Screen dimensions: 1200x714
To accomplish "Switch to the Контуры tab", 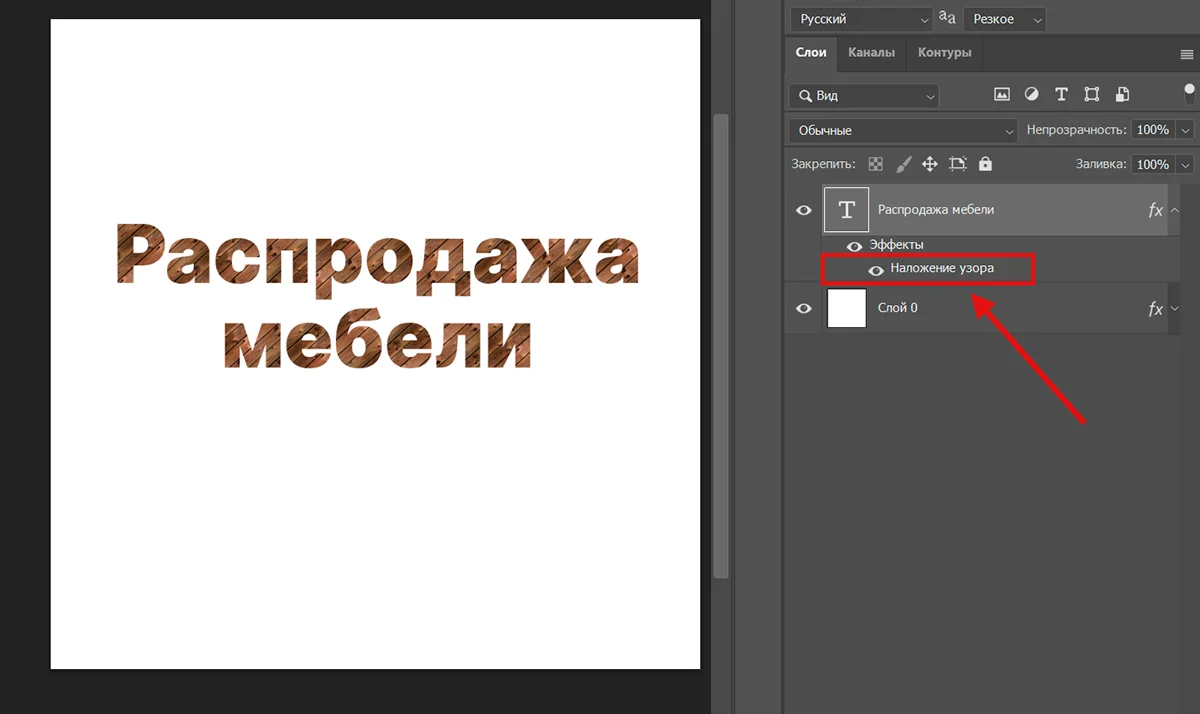I will 944,53.
